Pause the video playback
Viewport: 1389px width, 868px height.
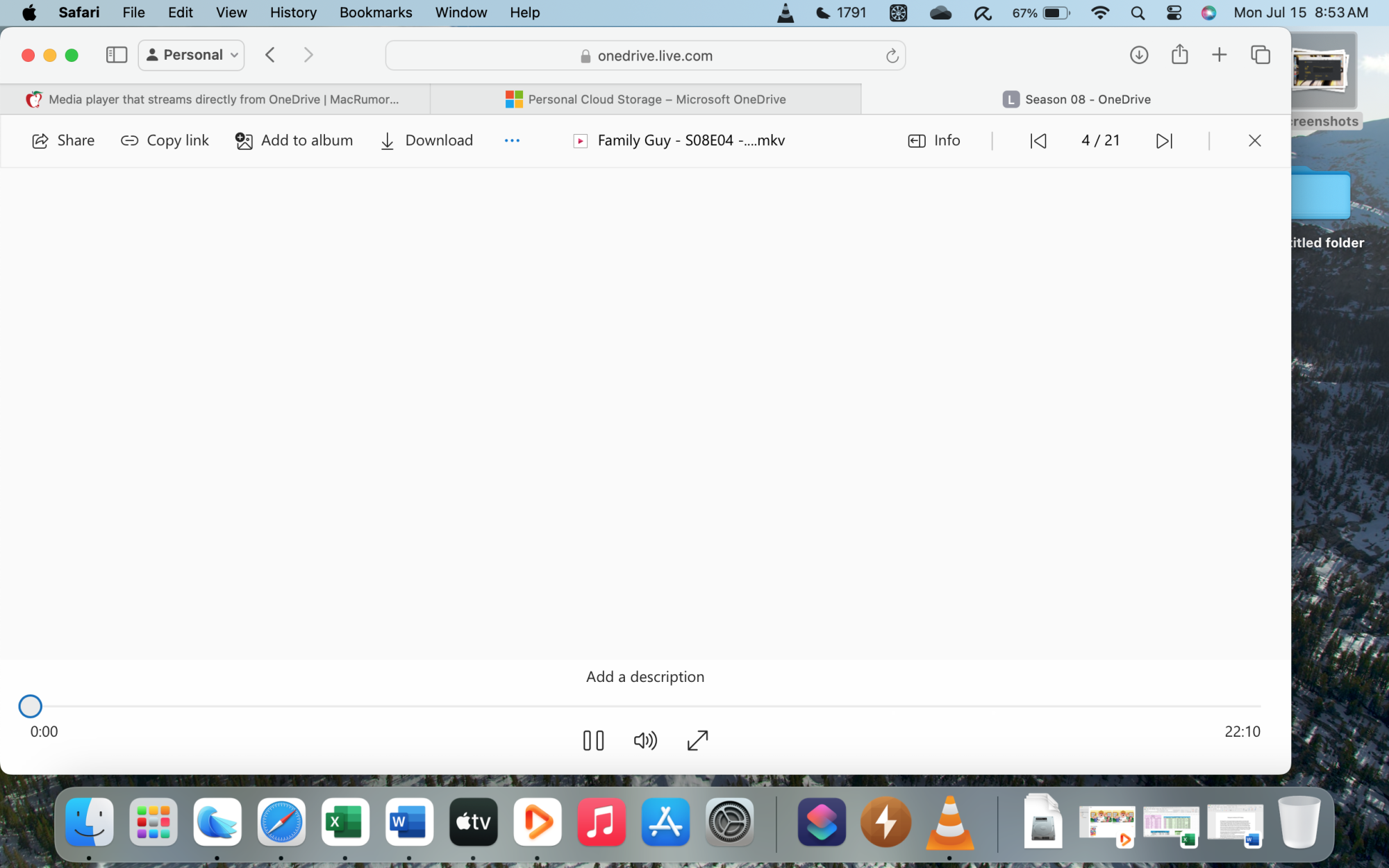click(593, 740)
